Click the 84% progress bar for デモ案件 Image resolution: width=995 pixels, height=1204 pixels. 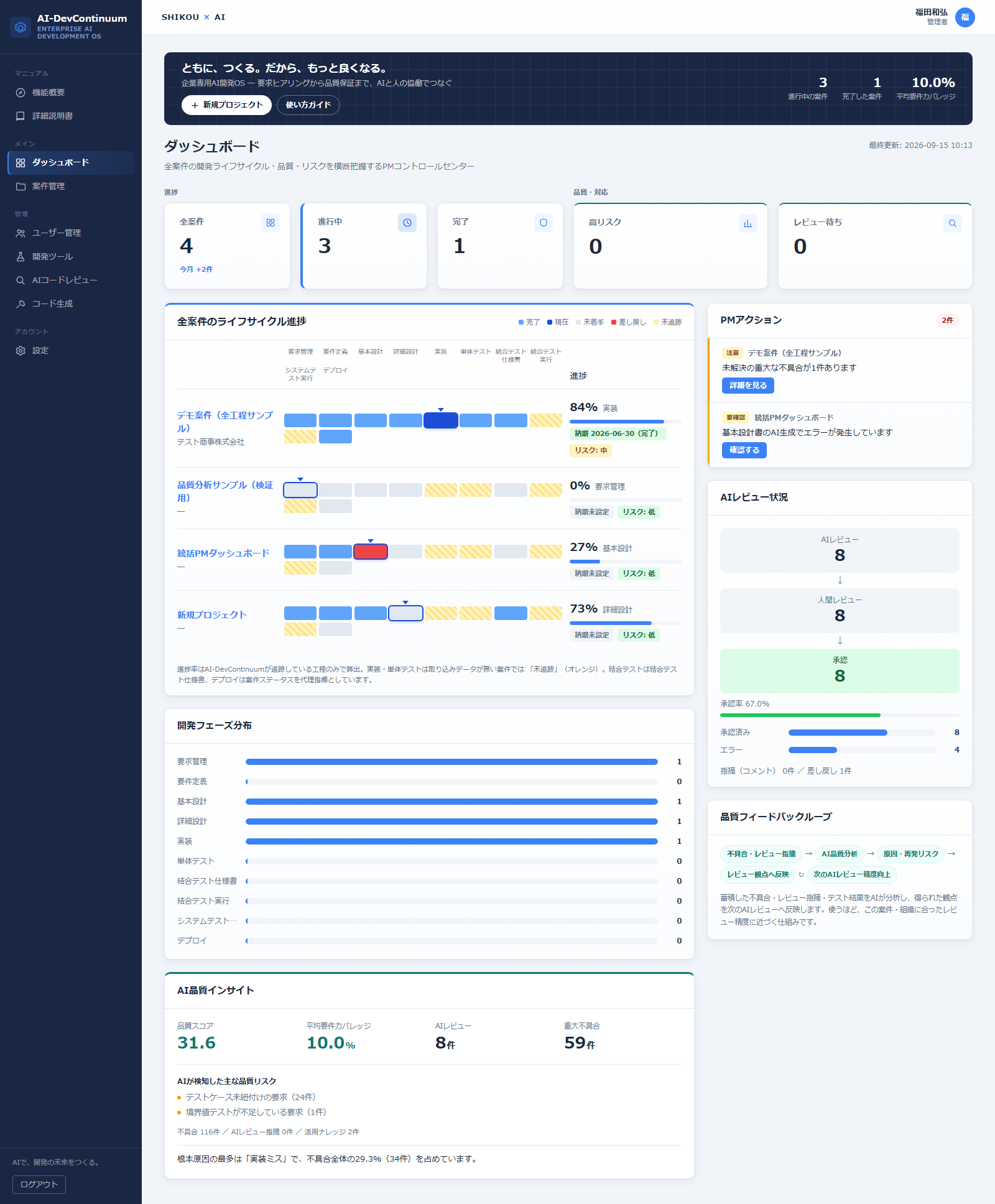[626, 422]
